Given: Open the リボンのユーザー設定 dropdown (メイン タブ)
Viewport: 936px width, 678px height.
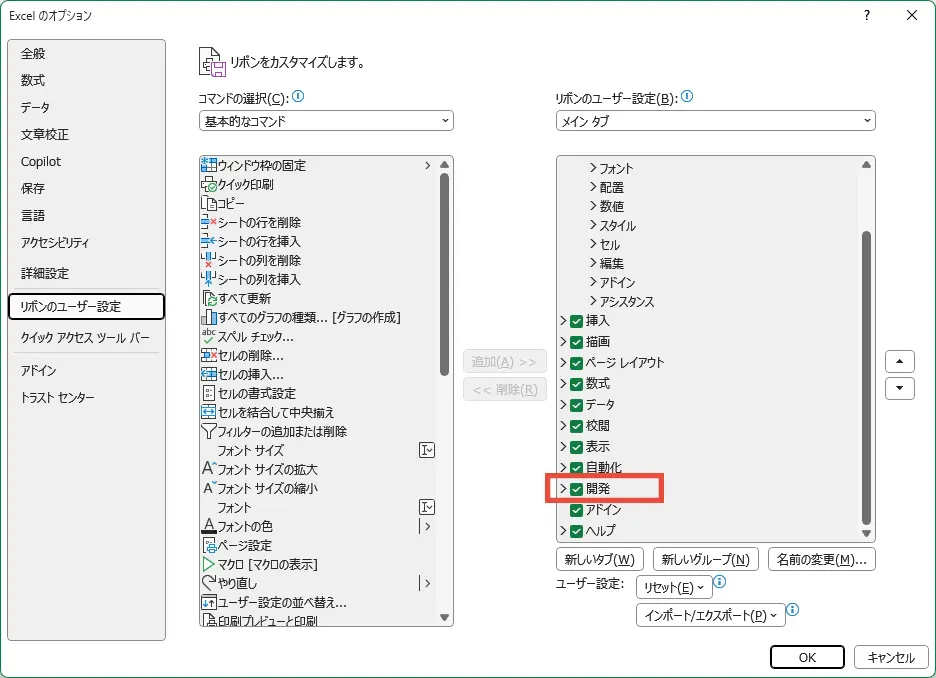Looking at the screenshot, I should tap(715, 121).
